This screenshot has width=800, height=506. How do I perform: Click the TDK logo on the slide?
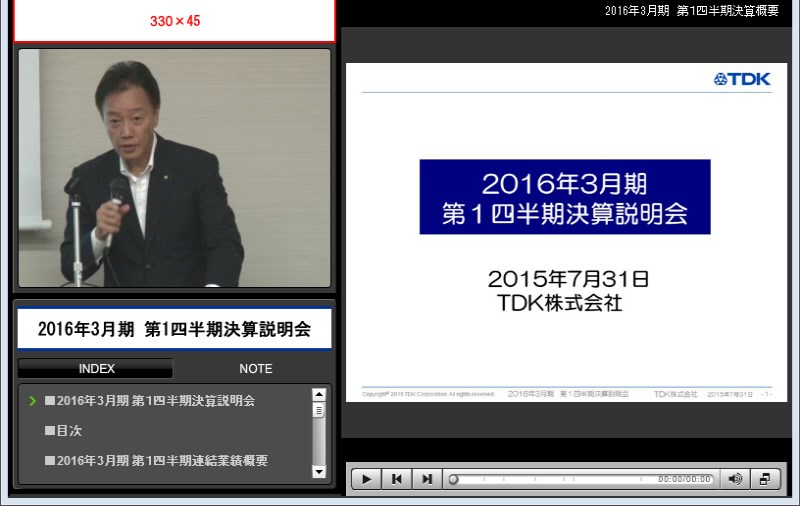tap(742, 79)
